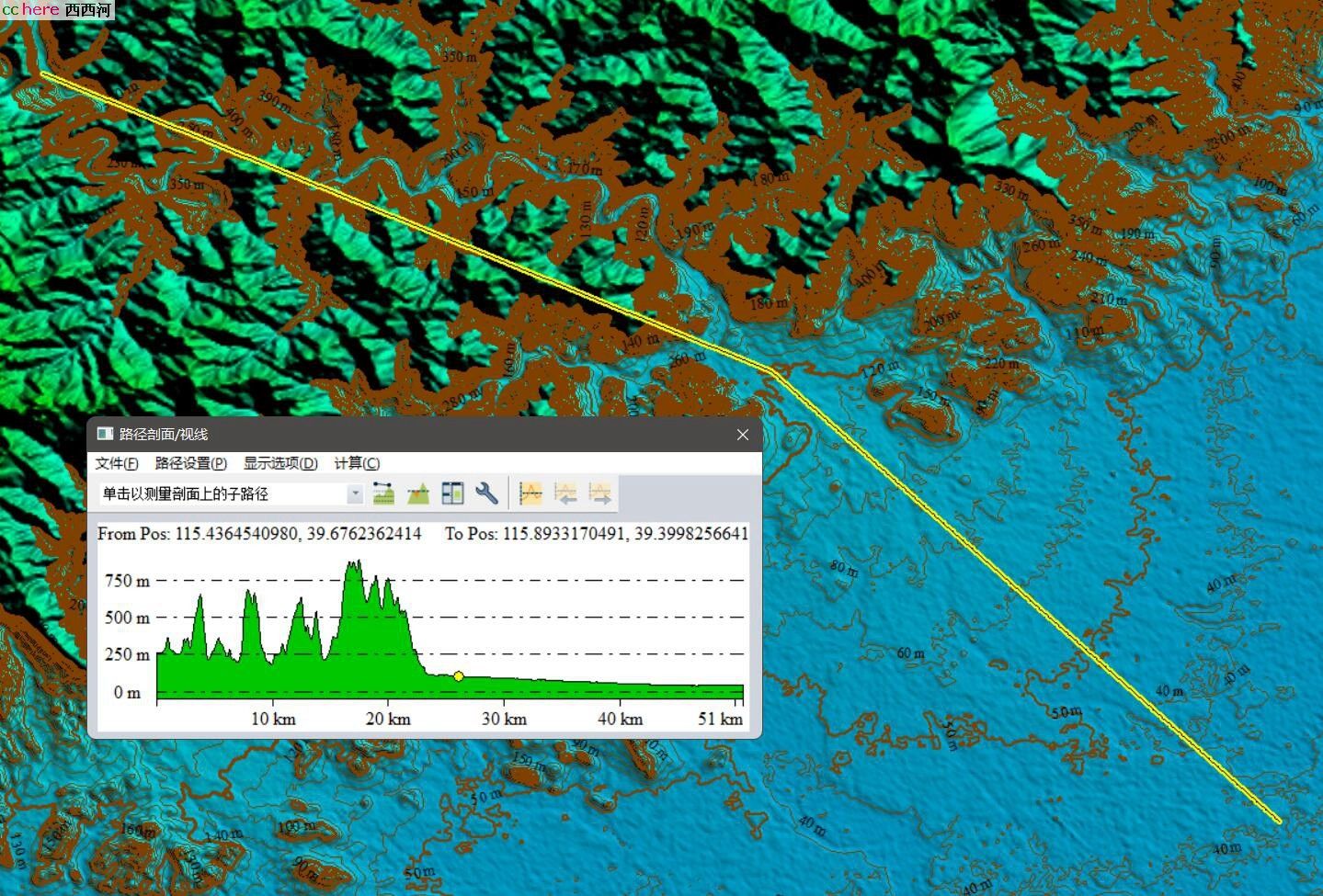Close the 路径剖面/视线 dialog
Image resolution: width=1323 pixels, height=896 pixels.
pyautogui.click(x=743, y=435)
